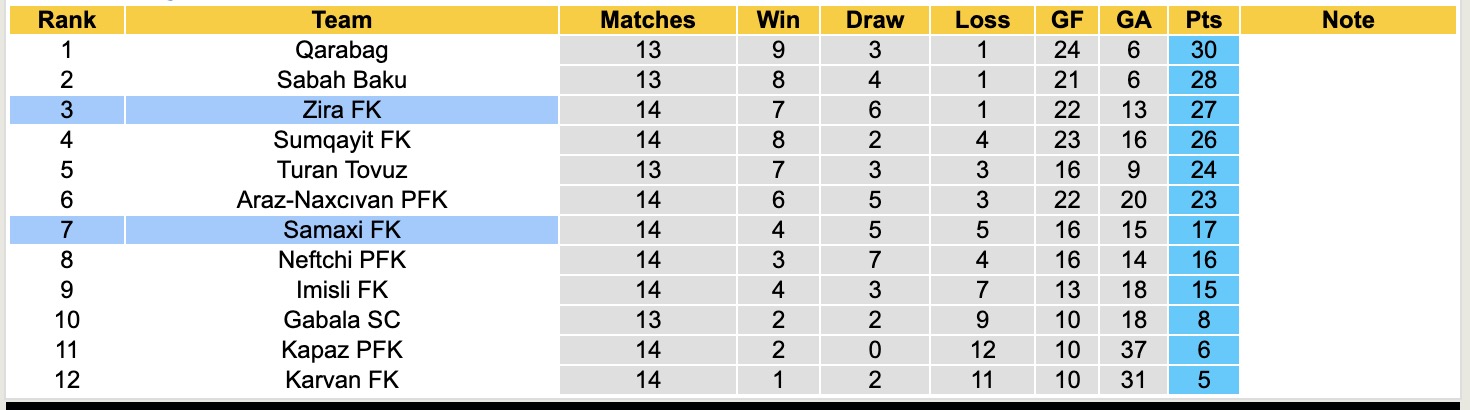Click the Note column header
The width and height of the screenshot is (1470, 410).
click(x=1347, y=20)
